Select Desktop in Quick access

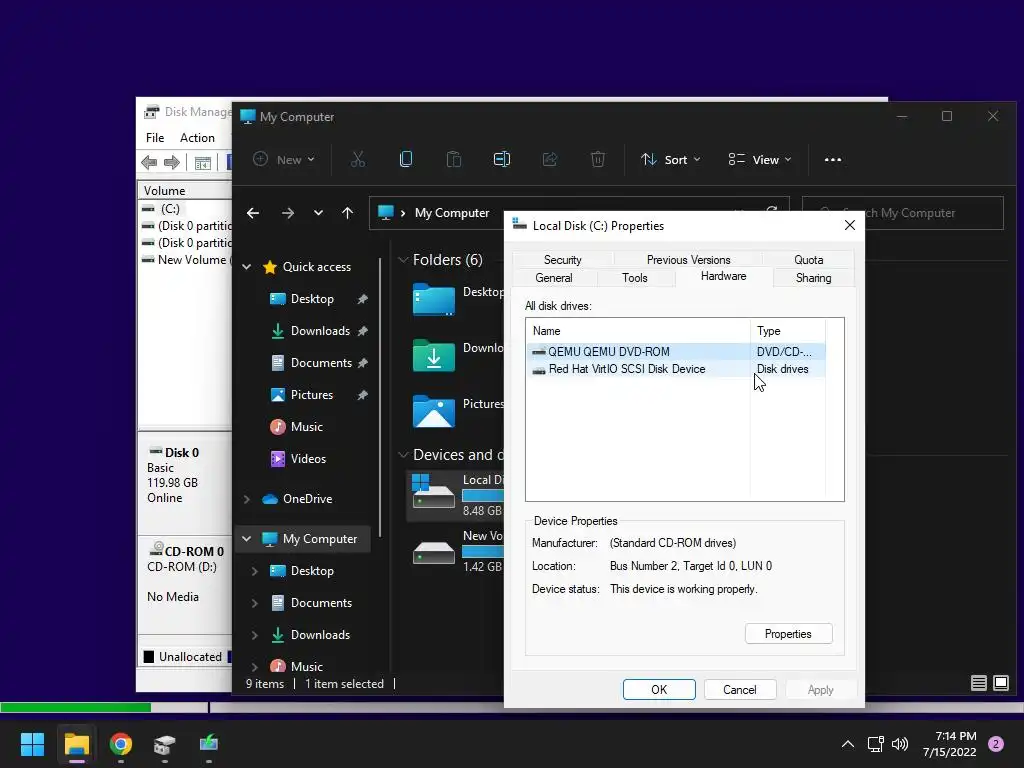(312, 299)
